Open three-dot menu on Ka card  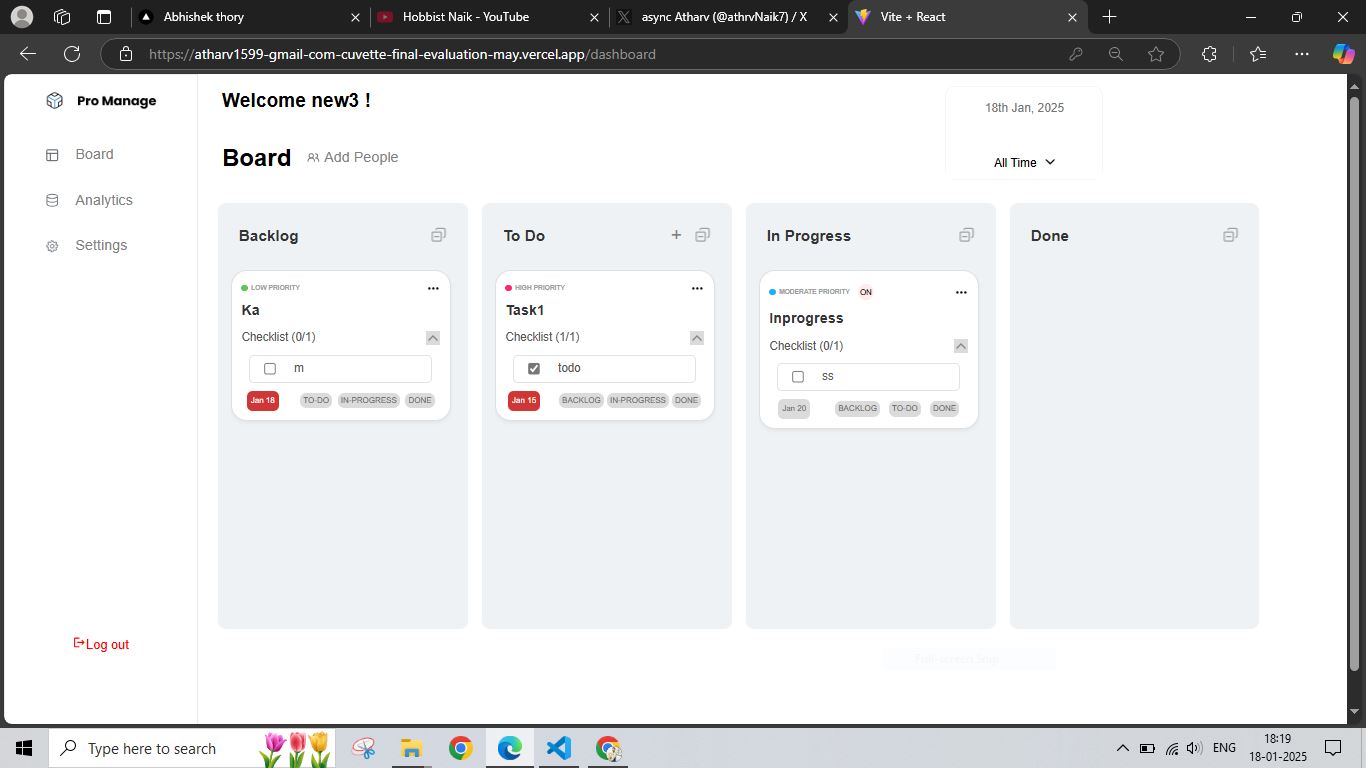point(433,288)
